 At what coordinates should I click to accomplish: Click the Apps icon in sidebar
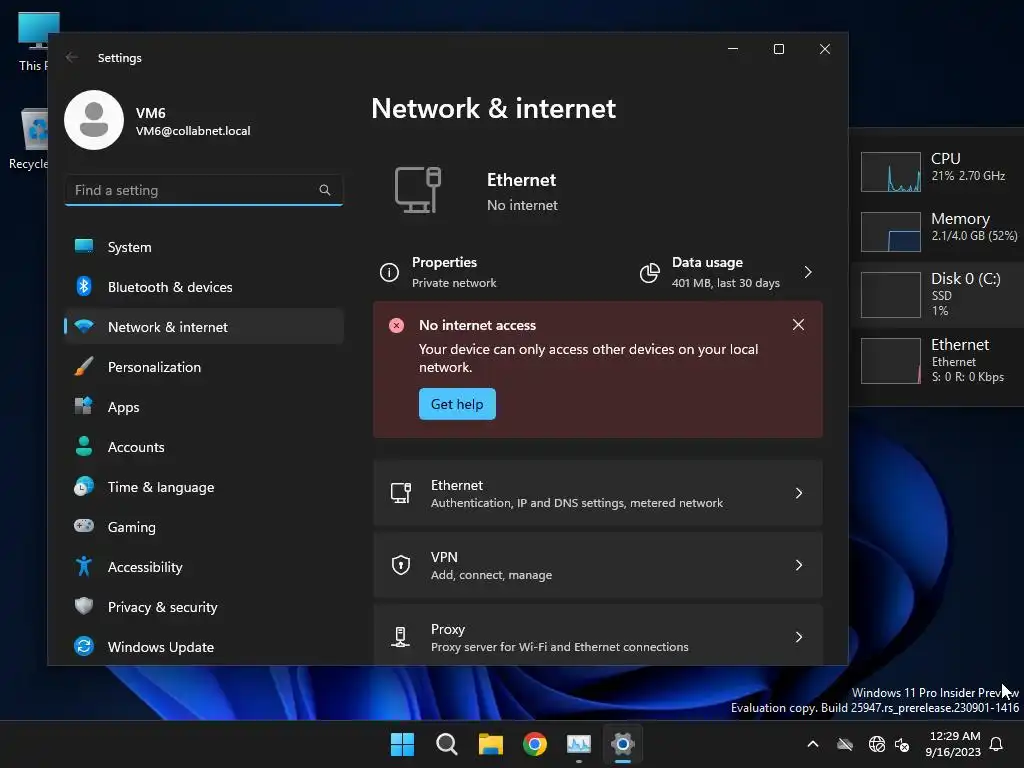(x=84, y=406)
